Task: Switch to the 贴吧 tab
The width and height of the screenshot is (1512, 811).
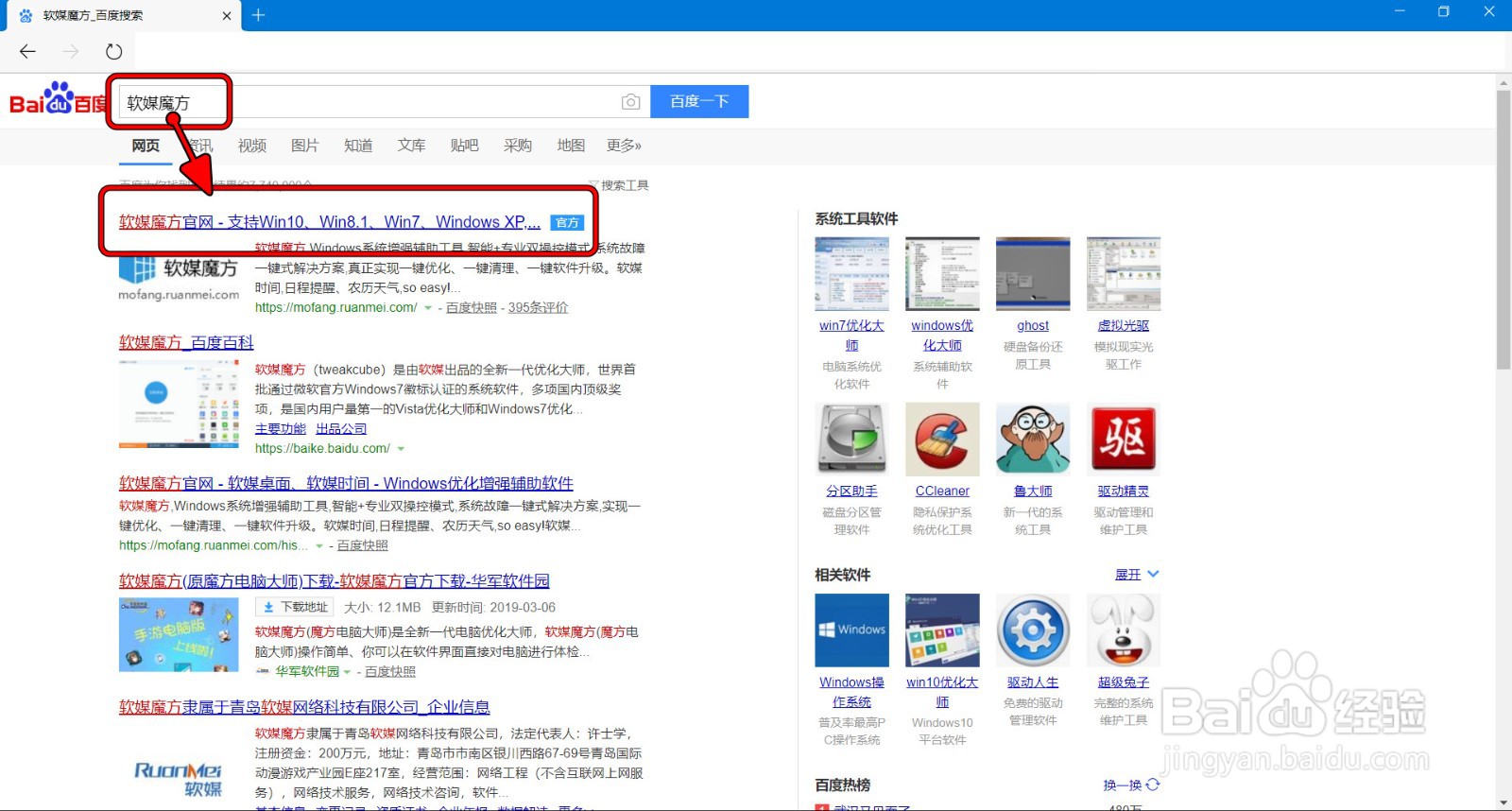Action: (464, 146)
